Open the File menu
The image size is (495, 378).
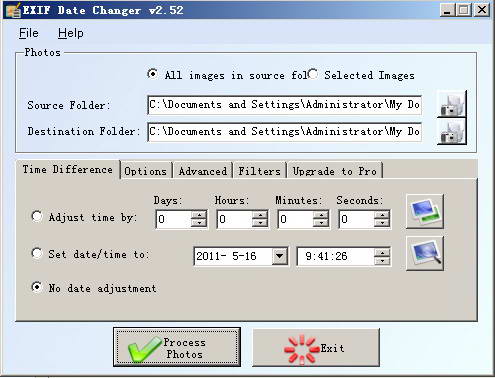[29, 33]
